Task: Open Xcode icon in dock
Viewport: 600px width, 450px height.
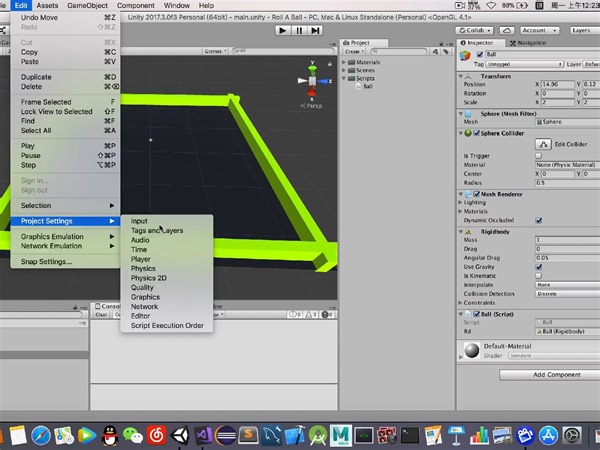Action: pyautogui.click(x=295, y=435)
